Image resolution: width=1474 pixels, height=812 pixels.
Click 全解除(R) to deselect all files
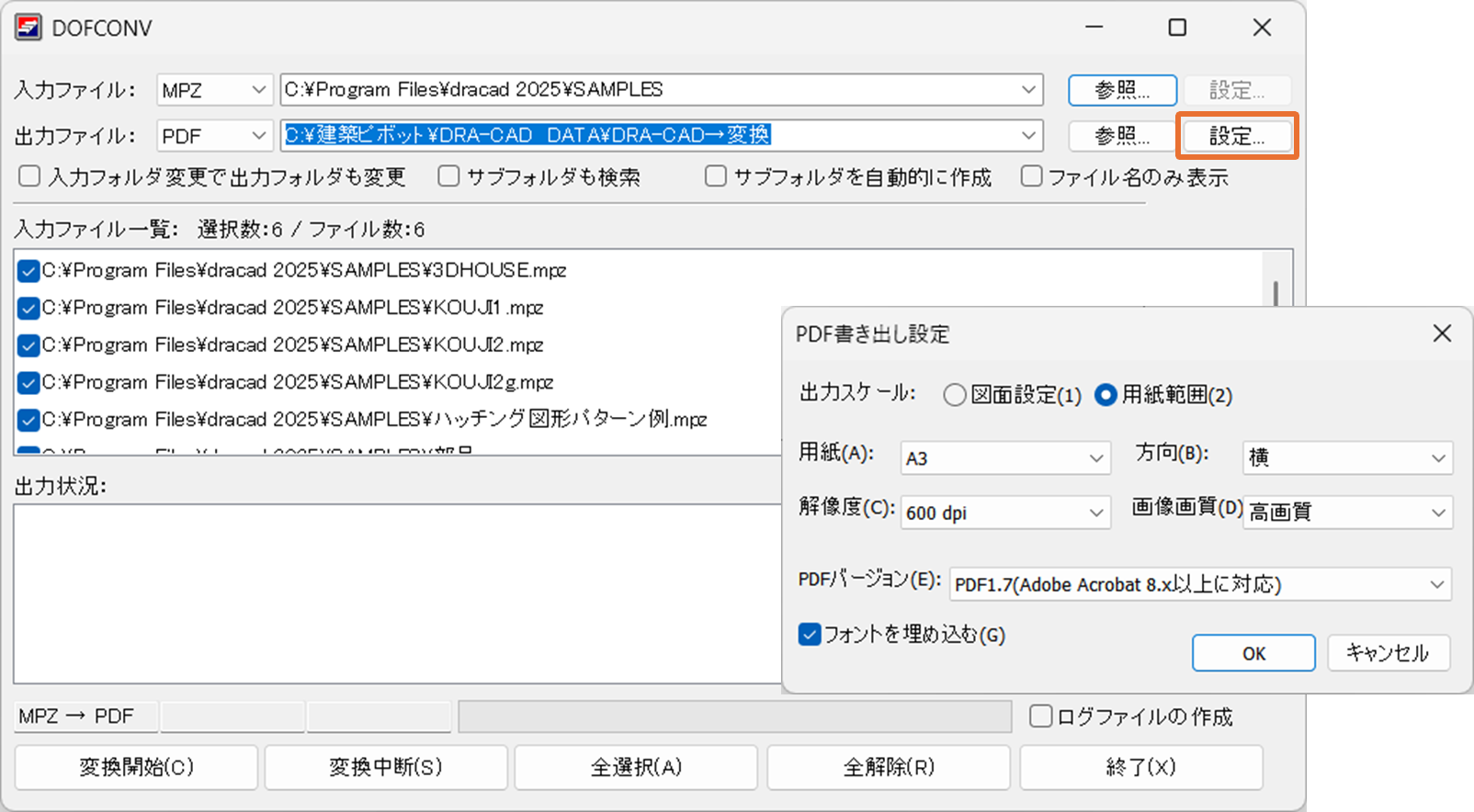[888, 767]
